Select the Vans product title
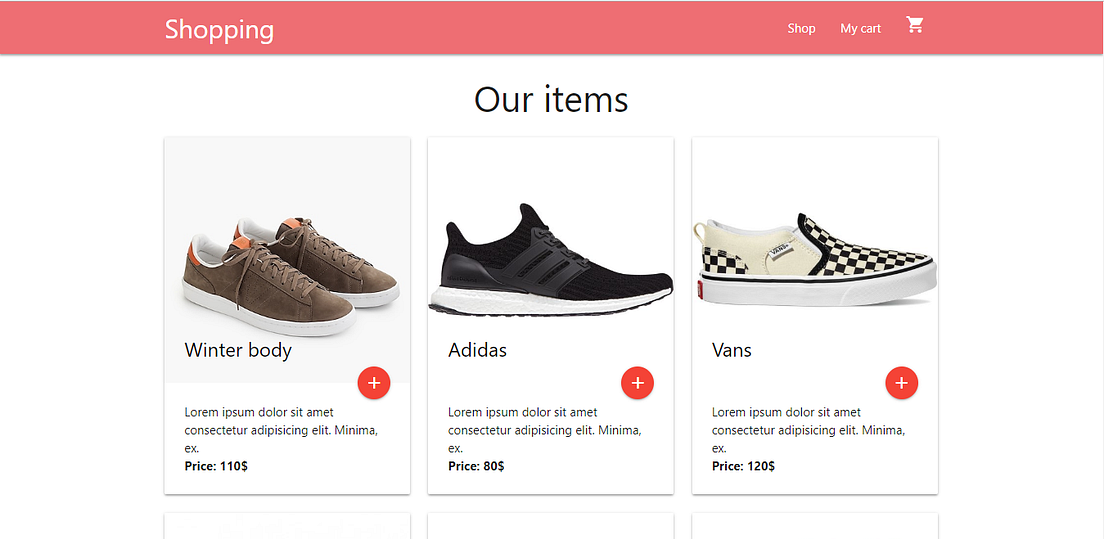Image resolution: width=1104 pixels, height=539 pixels. point(731,350)
